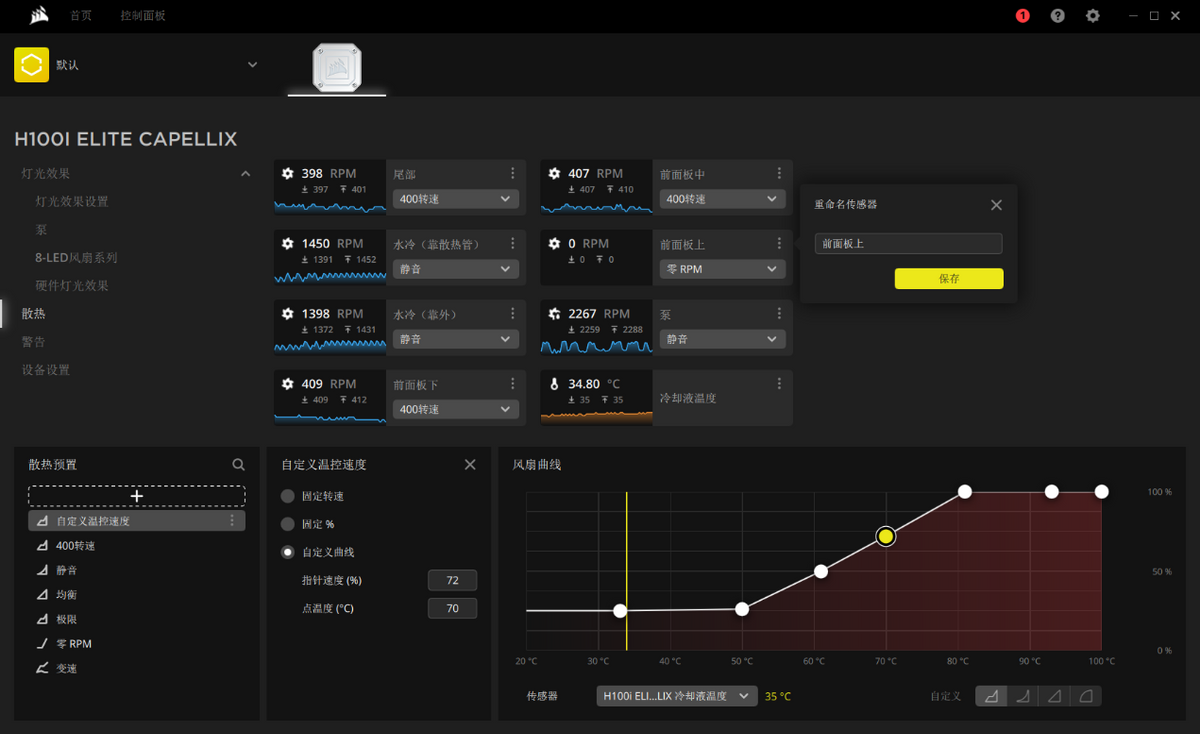Open iCUE settings gear icon

[1093, 16]
